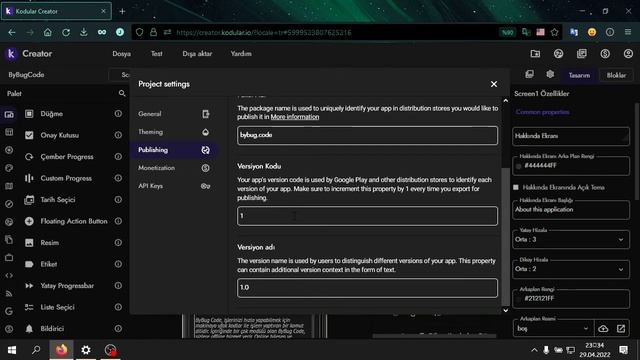This screenshot has height=360, width=640.
Task: Go to the browser home page
Action: point(48,32)
